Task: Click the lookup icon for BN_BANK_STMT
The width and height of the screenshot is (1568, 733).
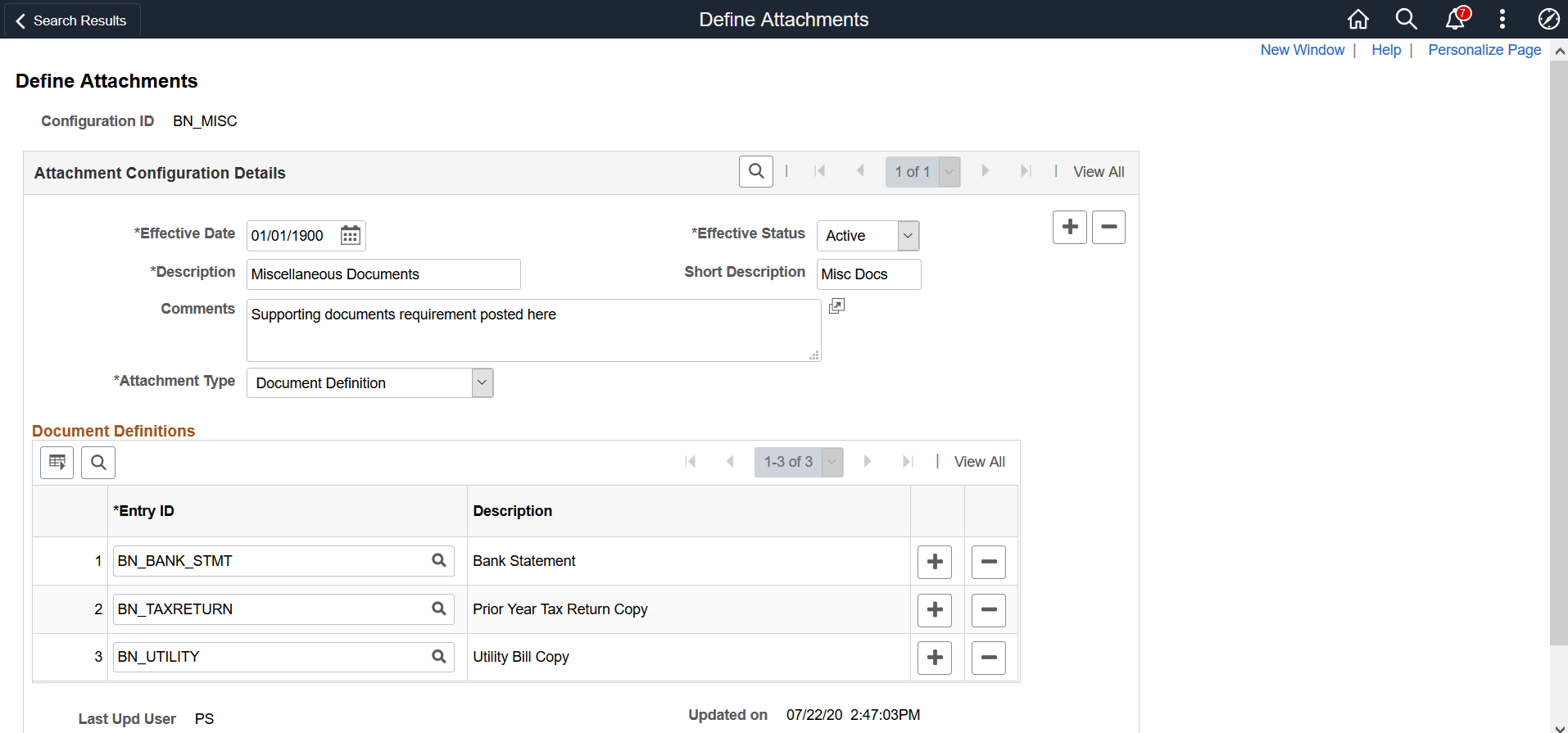Action: tap(439, 560)
